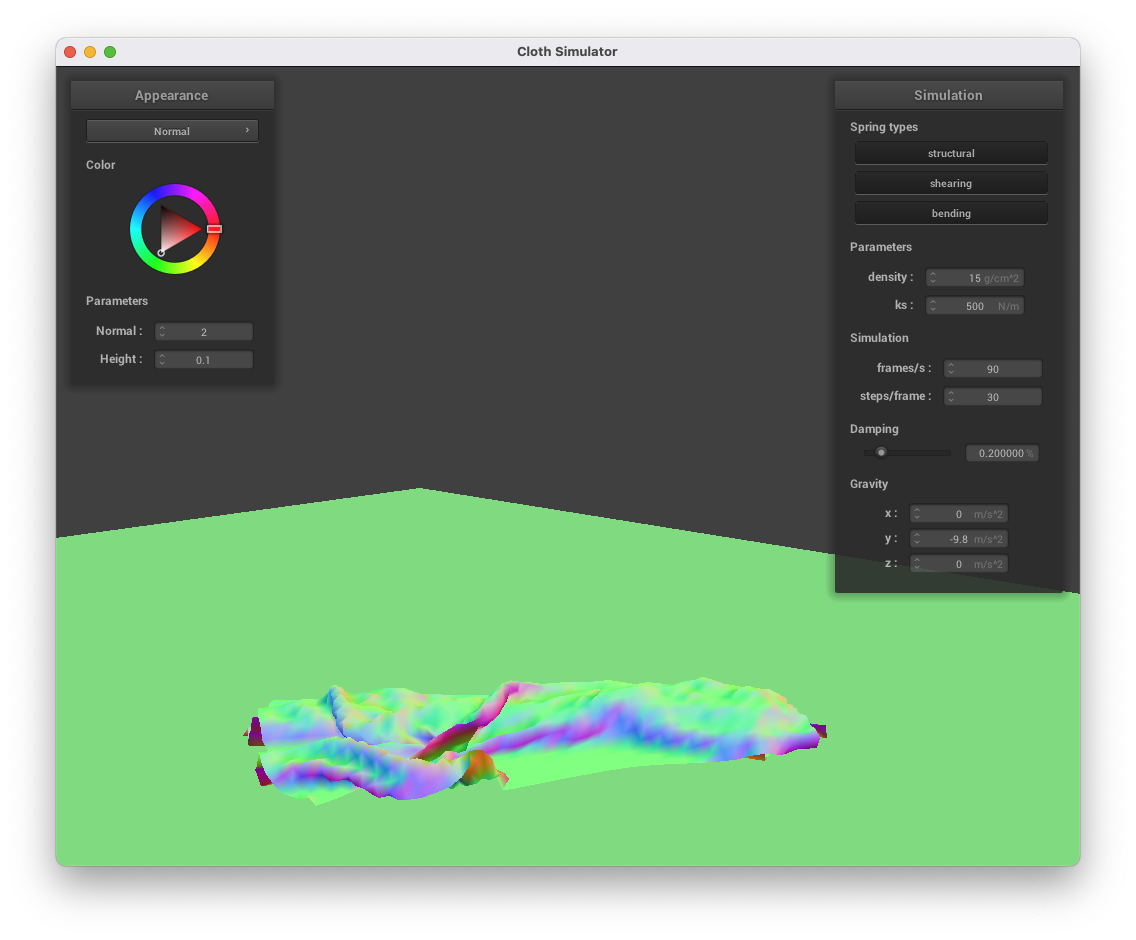Click the 'Damping' section label
The image size is (1136, 940).
874,429
